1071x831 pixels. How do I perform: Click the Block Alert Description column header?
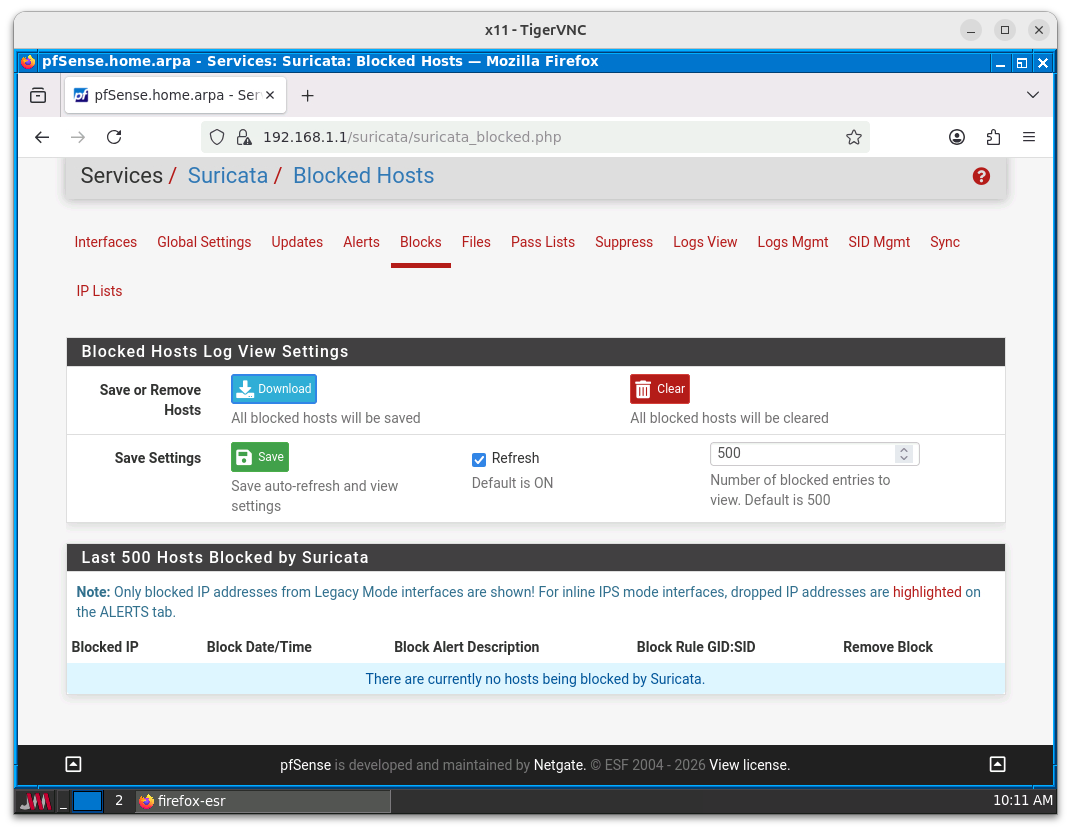point(467,647)
